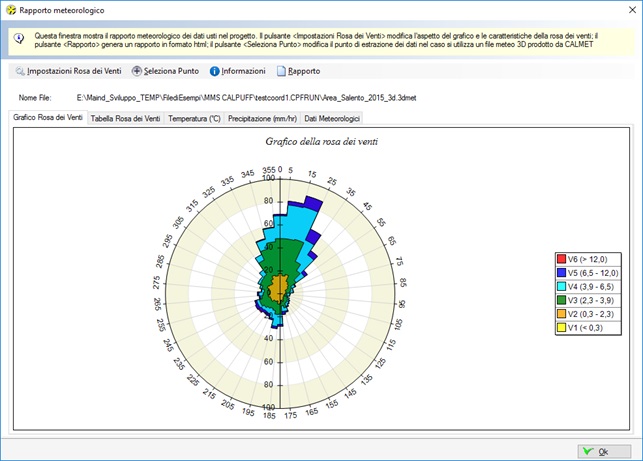Click the red V6 (> 12,0) legend swatch

coord(561,259)
